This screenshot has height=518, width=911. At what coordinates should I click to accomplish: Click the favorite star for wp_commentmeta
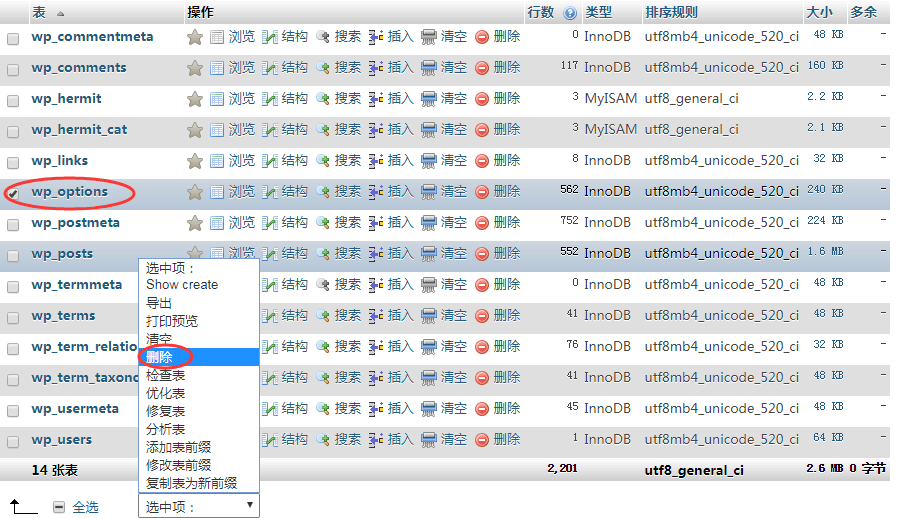pyautogui.click(x=195, y=37)
